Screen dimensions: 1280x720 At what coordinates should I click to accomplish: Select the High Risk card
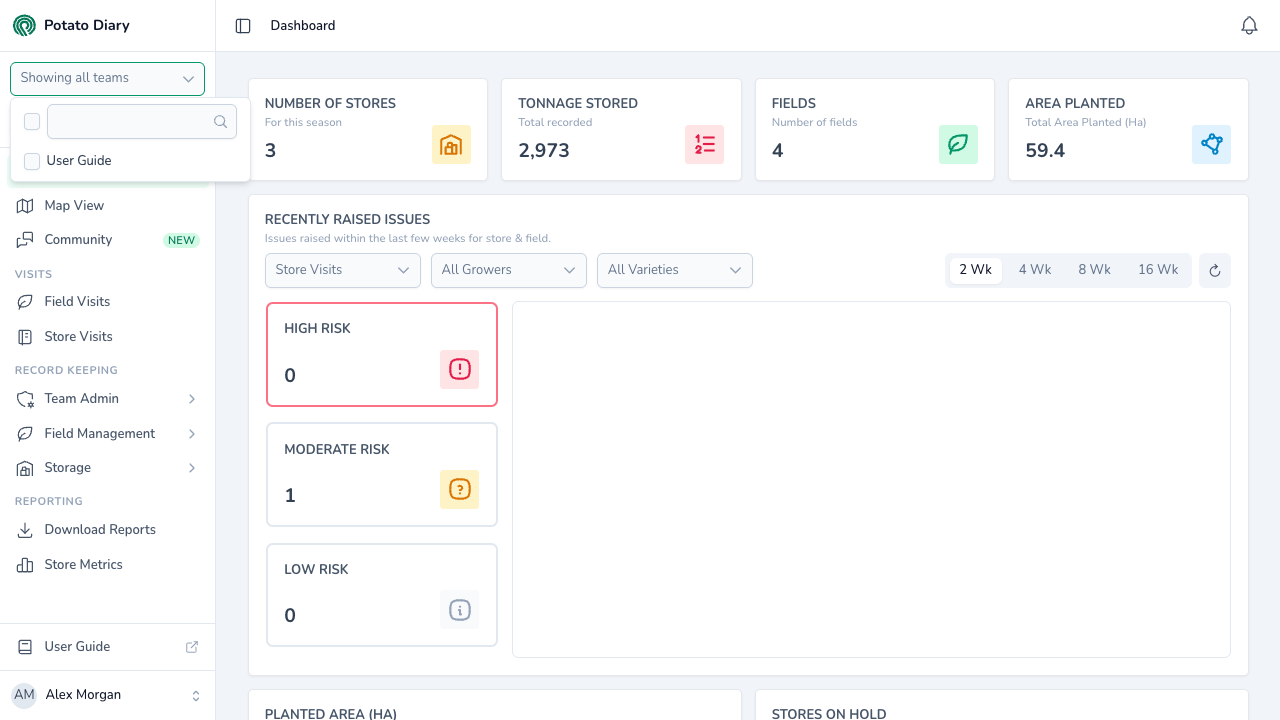coord(382,355)
